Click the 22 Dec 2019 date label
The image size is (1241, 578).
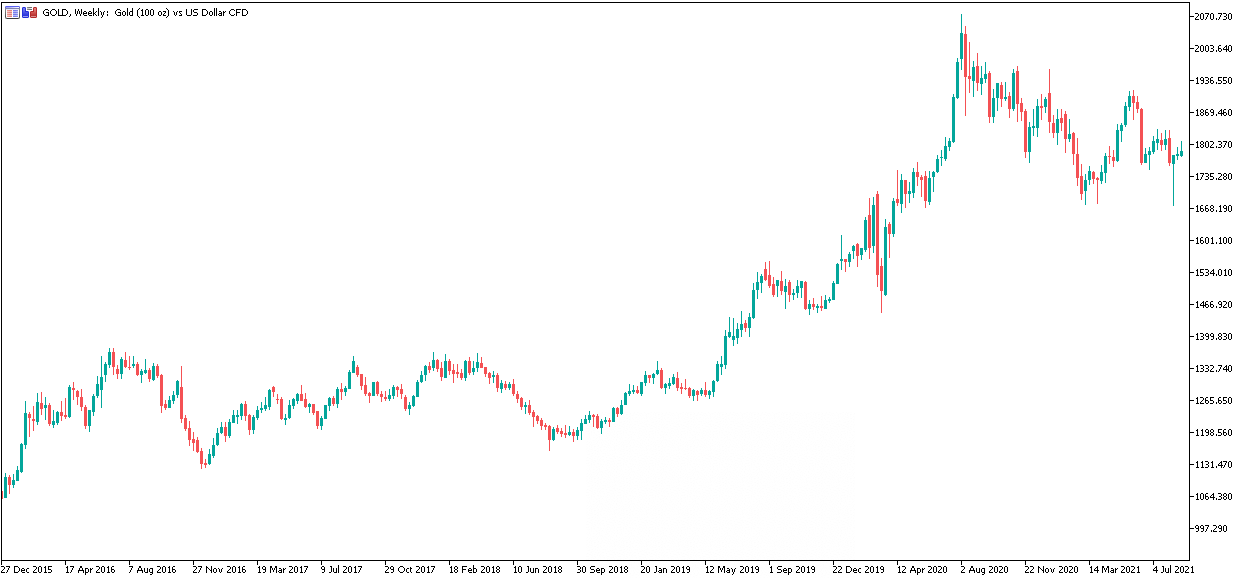click(859, 569)
